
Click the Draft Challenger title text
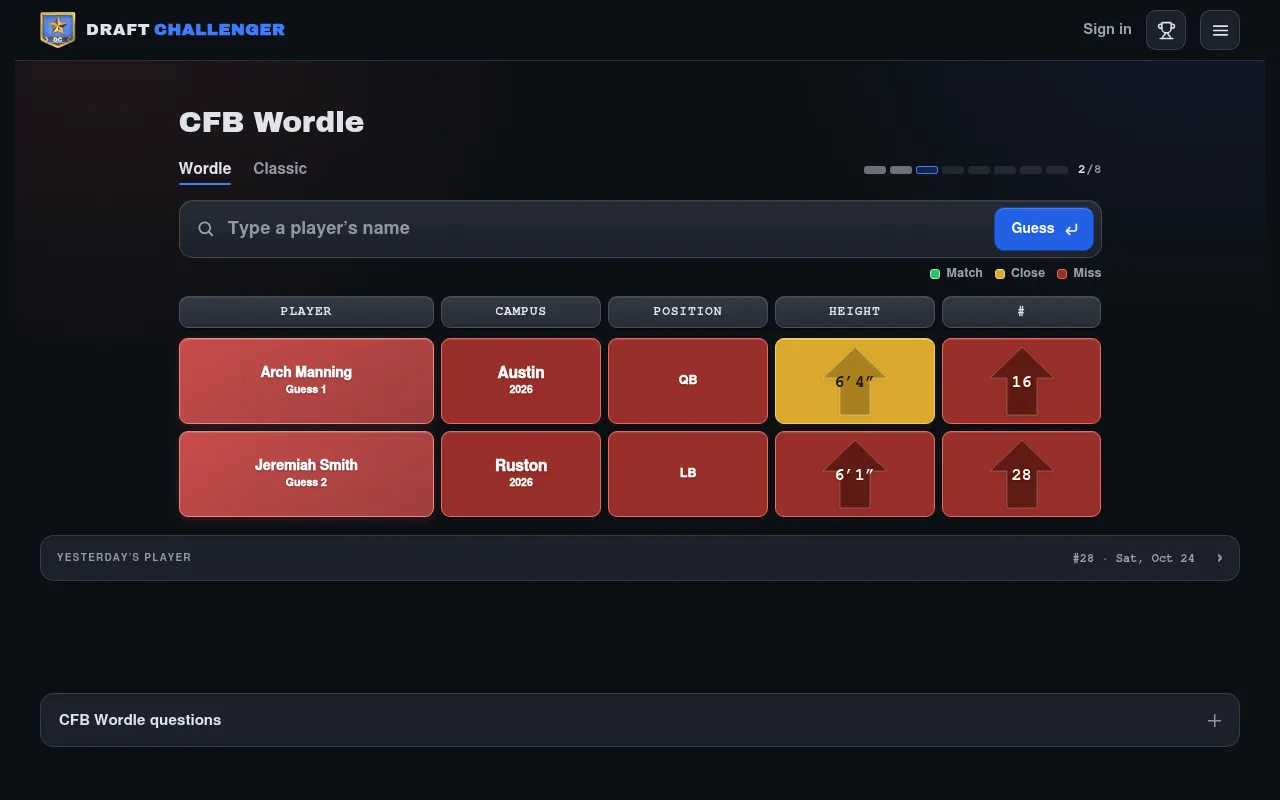tap(186, 30)
